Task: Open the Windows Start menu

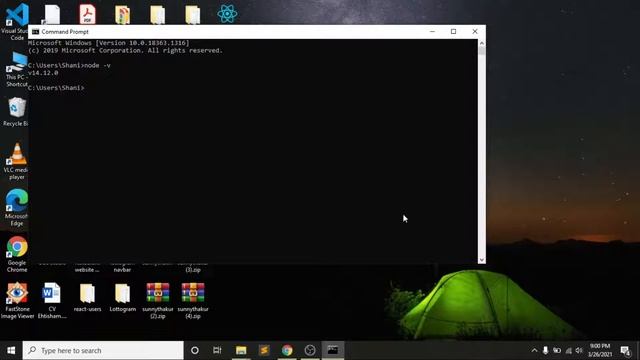Action: [x=11, y=350]
